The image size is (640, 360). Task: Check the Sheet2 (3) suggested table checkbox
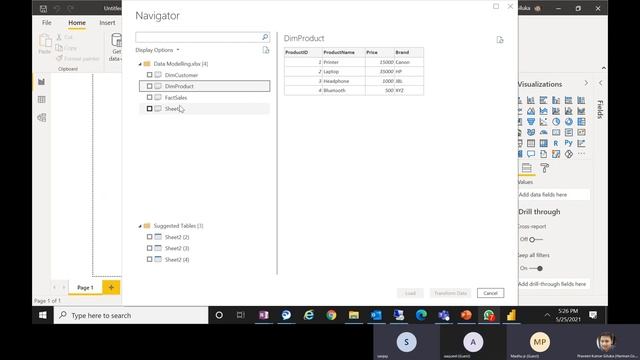pos(149,248)
